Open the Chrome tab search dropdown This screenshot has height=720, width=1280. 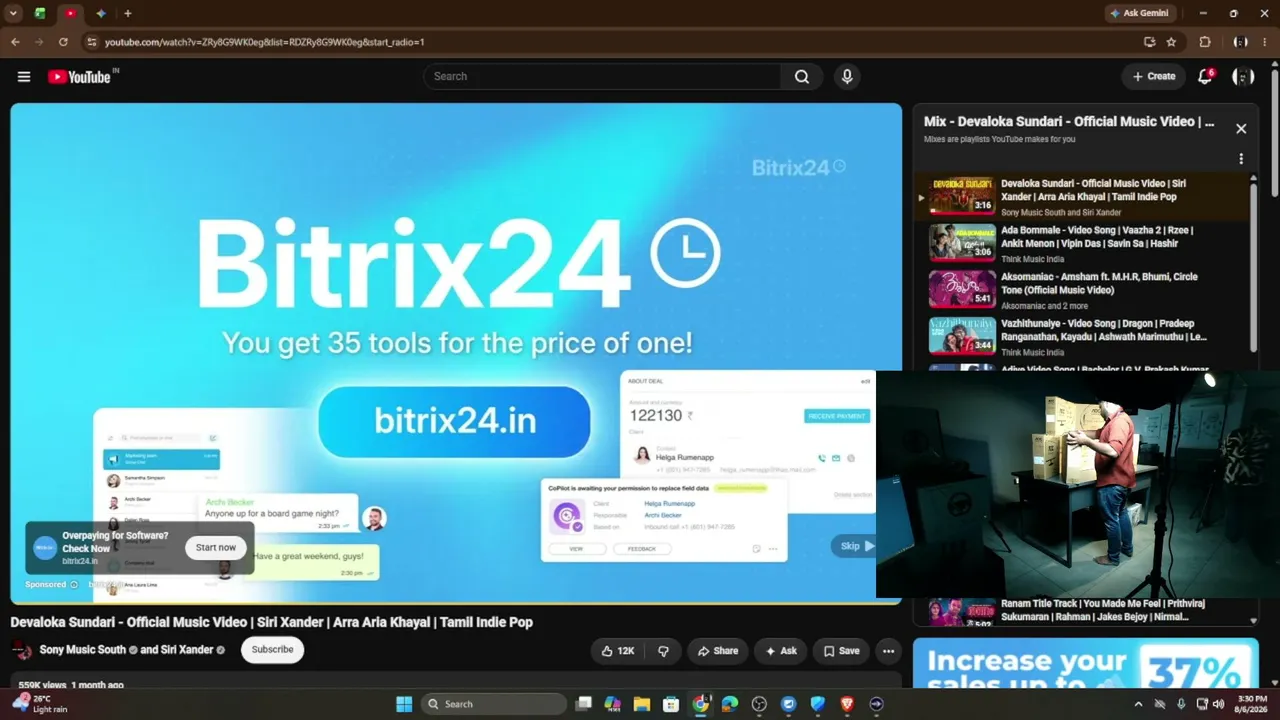(14, 14)
